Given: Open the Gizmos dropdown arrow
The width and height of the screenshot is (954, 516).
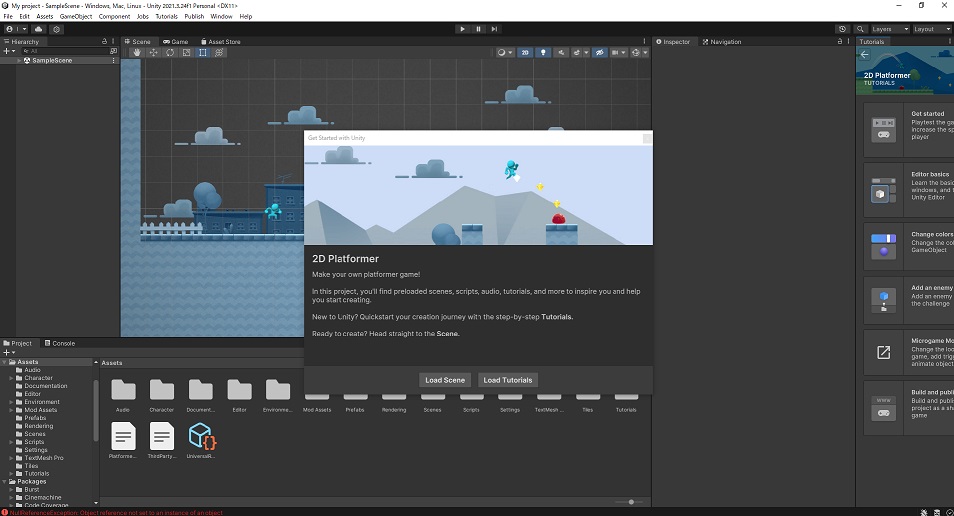Looking at the screenshot, I should coord(646,52).
